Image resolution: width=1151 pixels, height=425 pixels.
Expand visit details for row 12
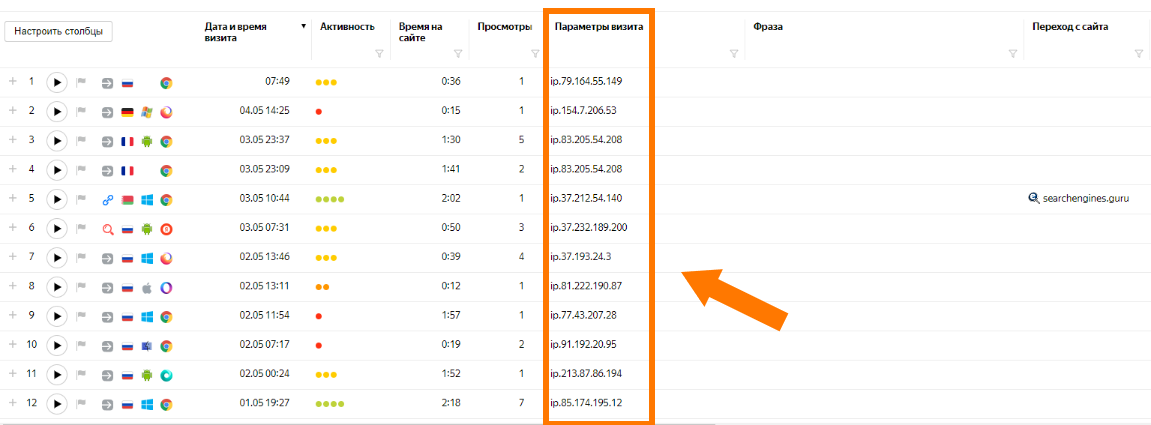pos(13,404)
